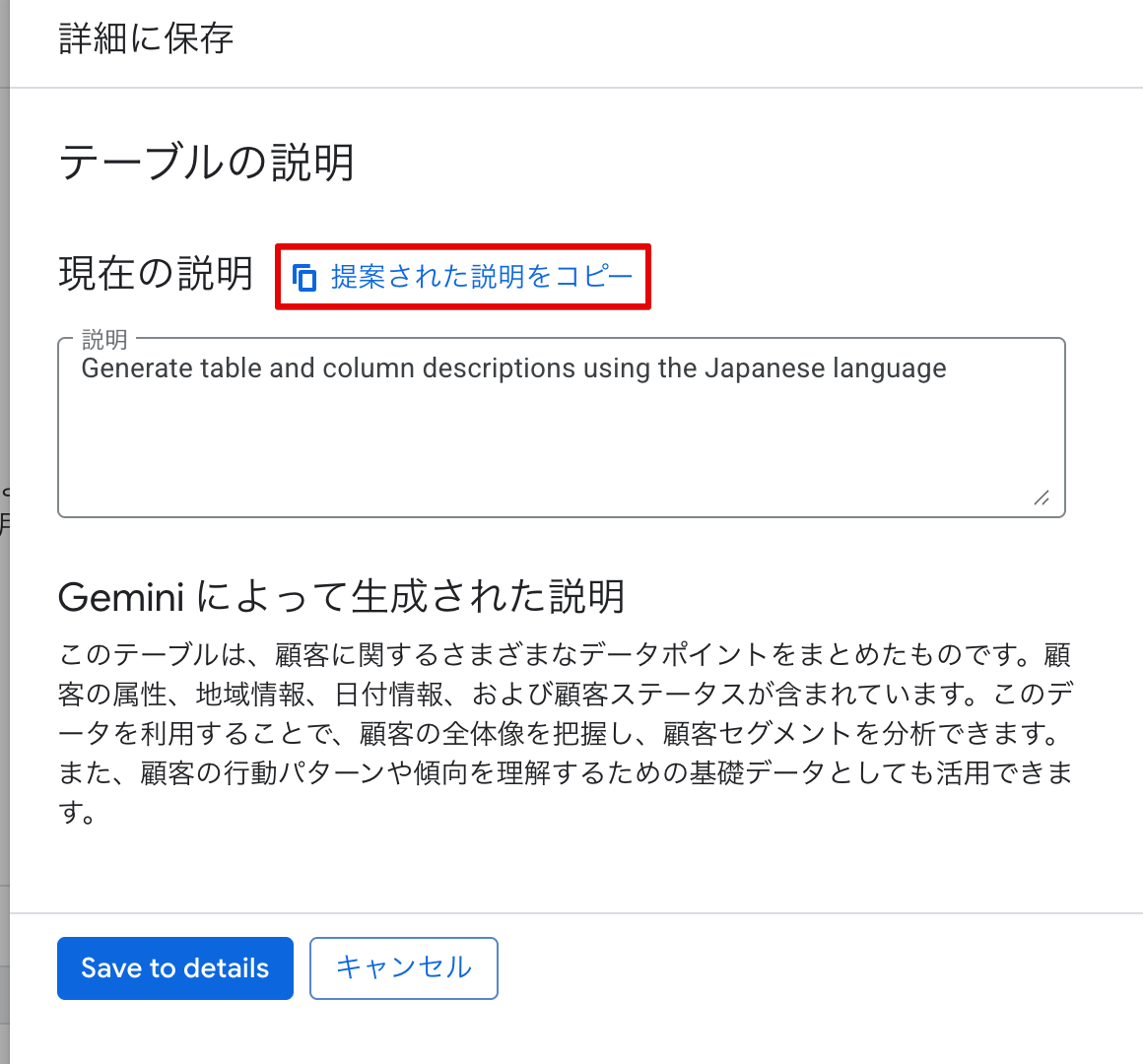Click the Gemini によって生成された説明 heading
Viewport: 1143px width, 1064px height.
tap(340, 596)
